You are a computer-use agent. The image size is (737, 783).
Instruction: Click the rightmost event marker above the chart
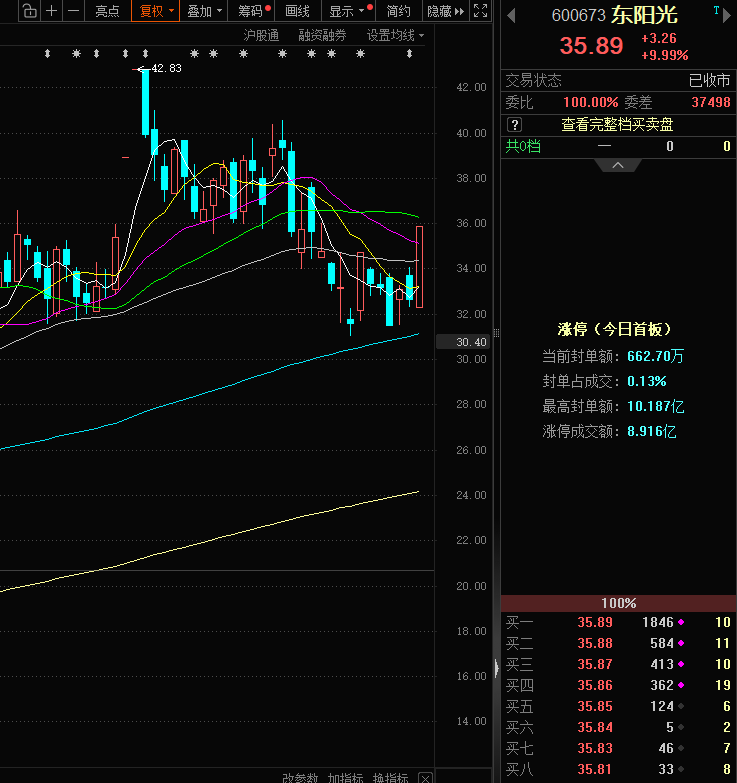coord(409,53)
